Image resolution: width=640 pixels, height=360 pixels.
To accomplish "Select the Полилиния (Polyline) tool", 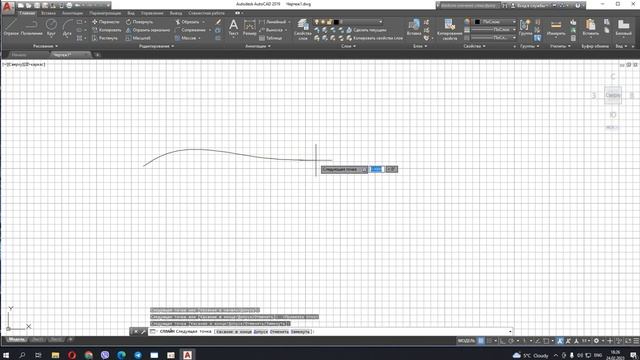I will pyautogui.click(x=31, y=27).
